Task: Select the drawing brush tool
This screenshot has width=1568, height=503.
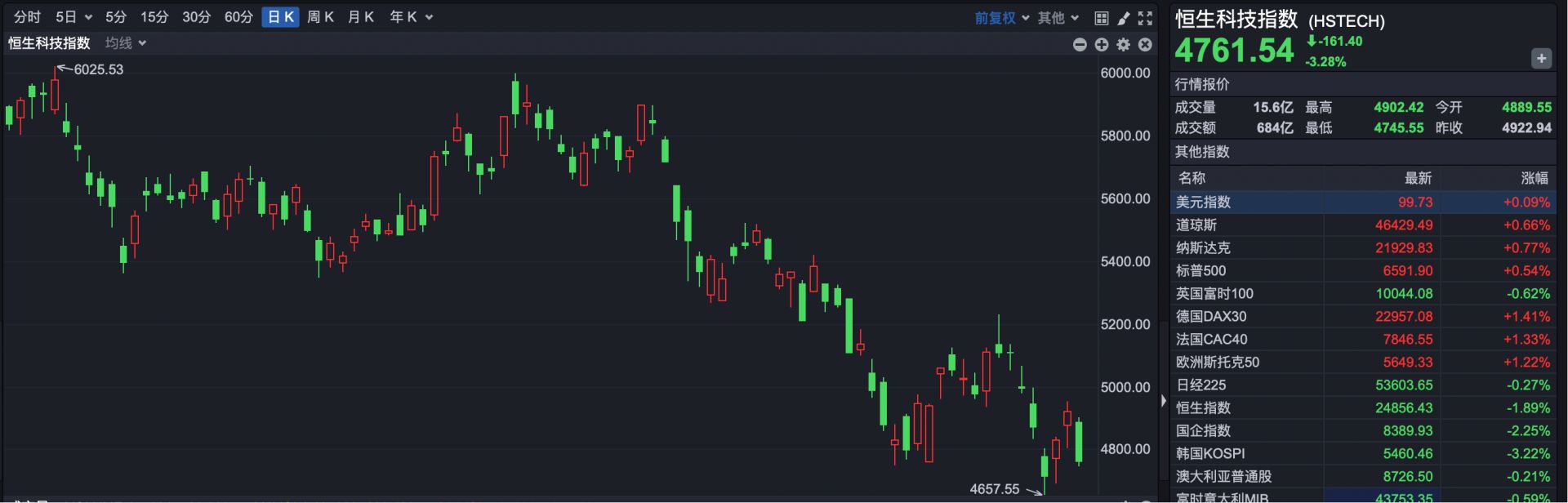Action: click(x=1123, y=18)
